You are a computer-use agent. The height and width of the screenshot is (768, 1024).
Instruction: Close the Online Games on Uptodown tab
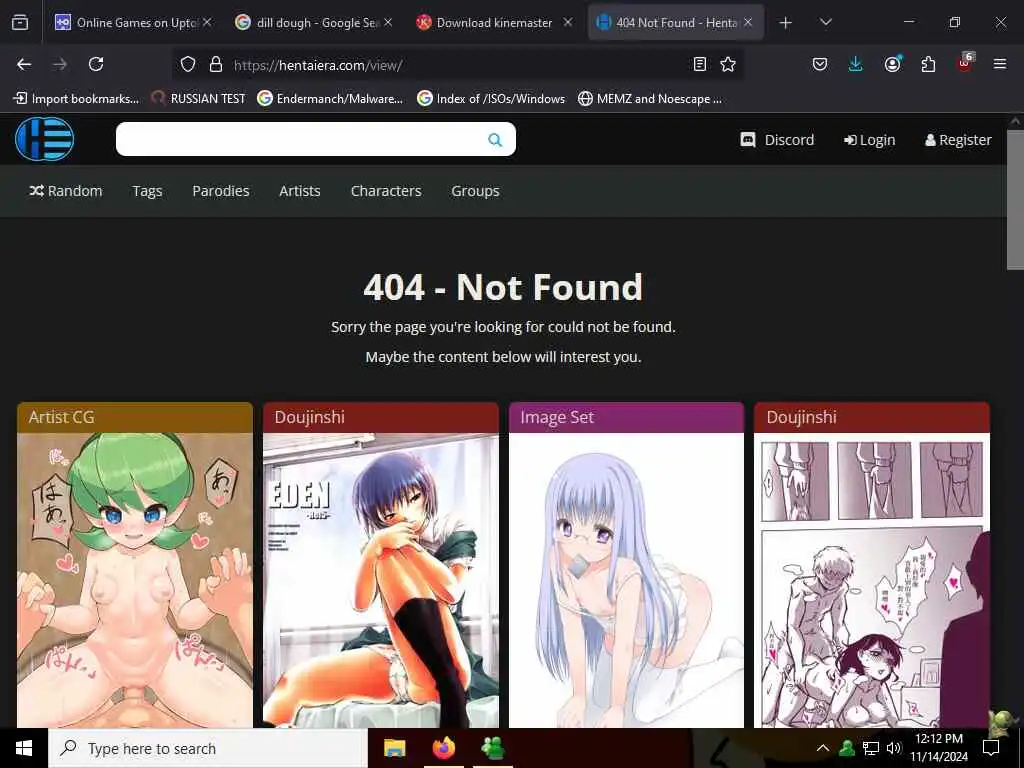(207, 22)
